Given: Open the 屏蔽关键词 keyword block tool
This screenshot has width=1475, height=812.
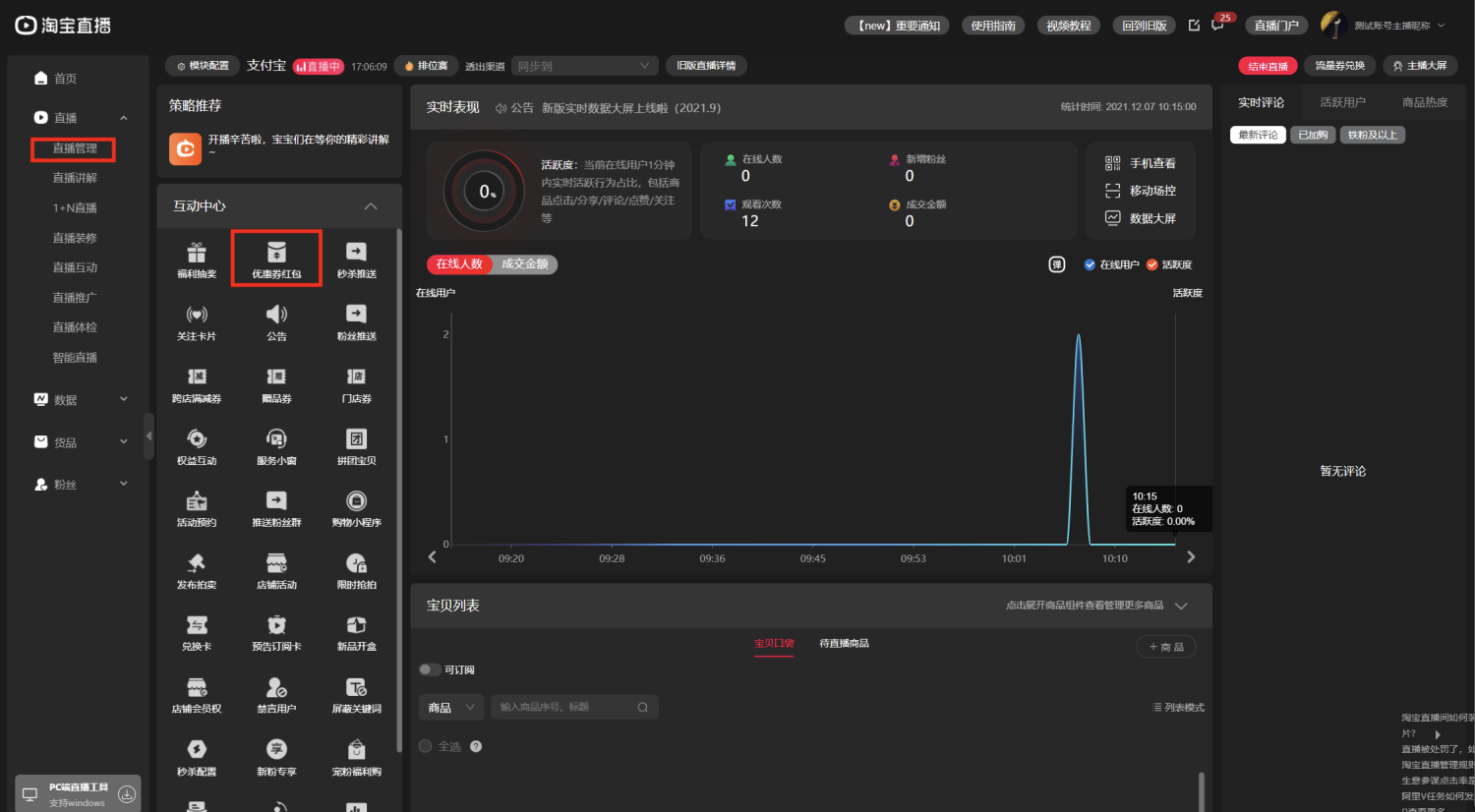Looking at the screenshot, I should click(356, 695).
